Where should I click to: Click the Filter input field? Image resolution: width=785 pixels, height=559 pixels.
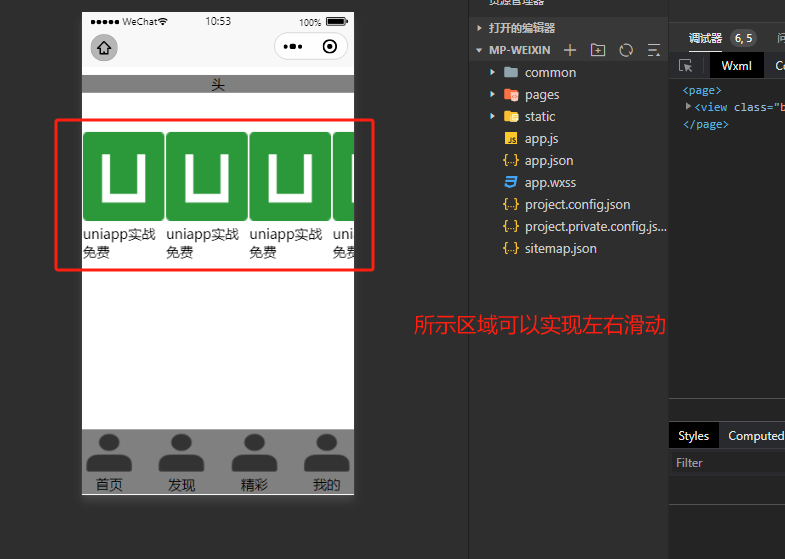tap(727, 463)
